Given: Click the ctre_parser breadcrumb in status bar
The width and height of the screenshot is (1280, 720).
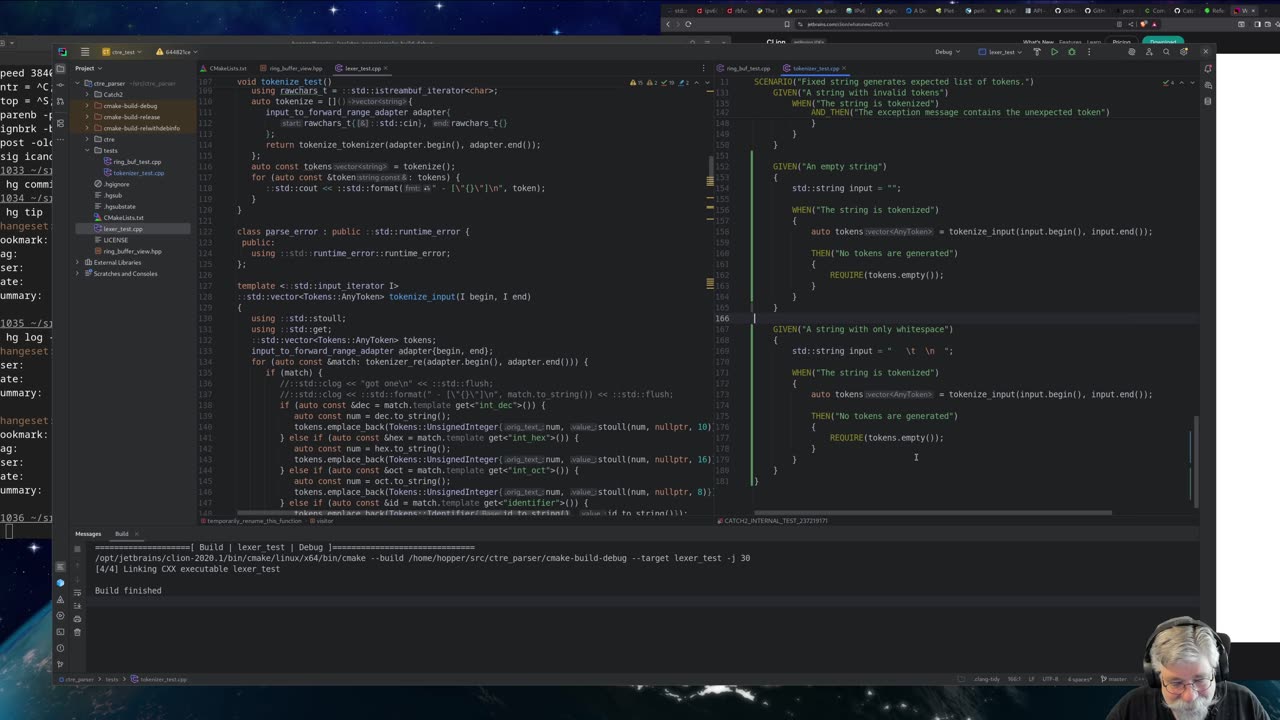Looking at the screenshot, I should 76,679.
